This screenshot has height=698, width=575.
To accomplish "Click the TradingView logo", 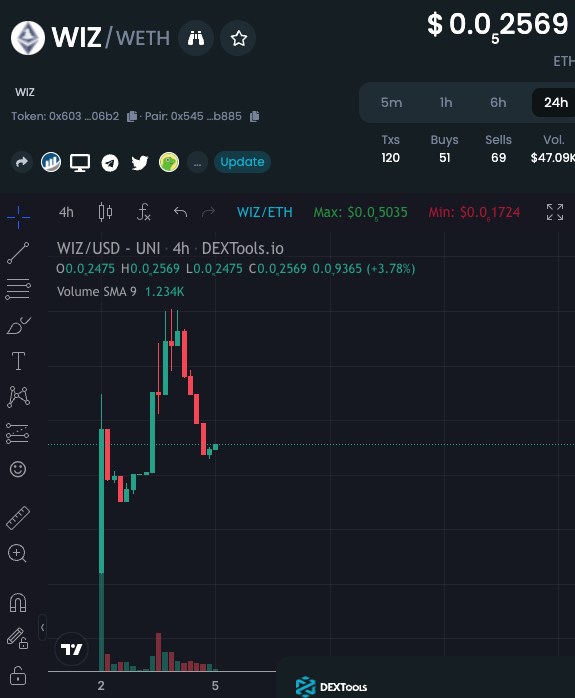I will point(71,649).
